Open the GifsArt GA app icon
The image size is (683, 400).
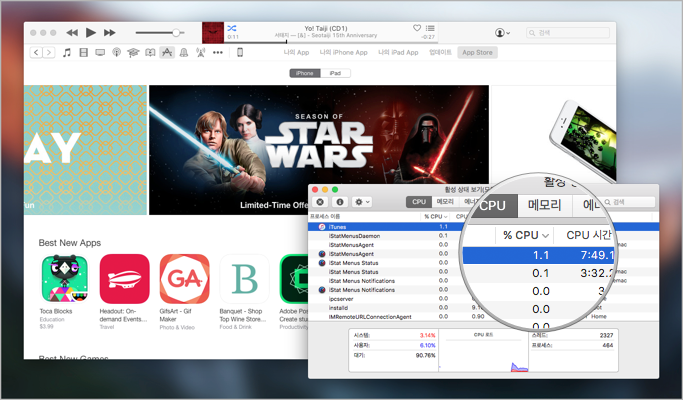184,279
